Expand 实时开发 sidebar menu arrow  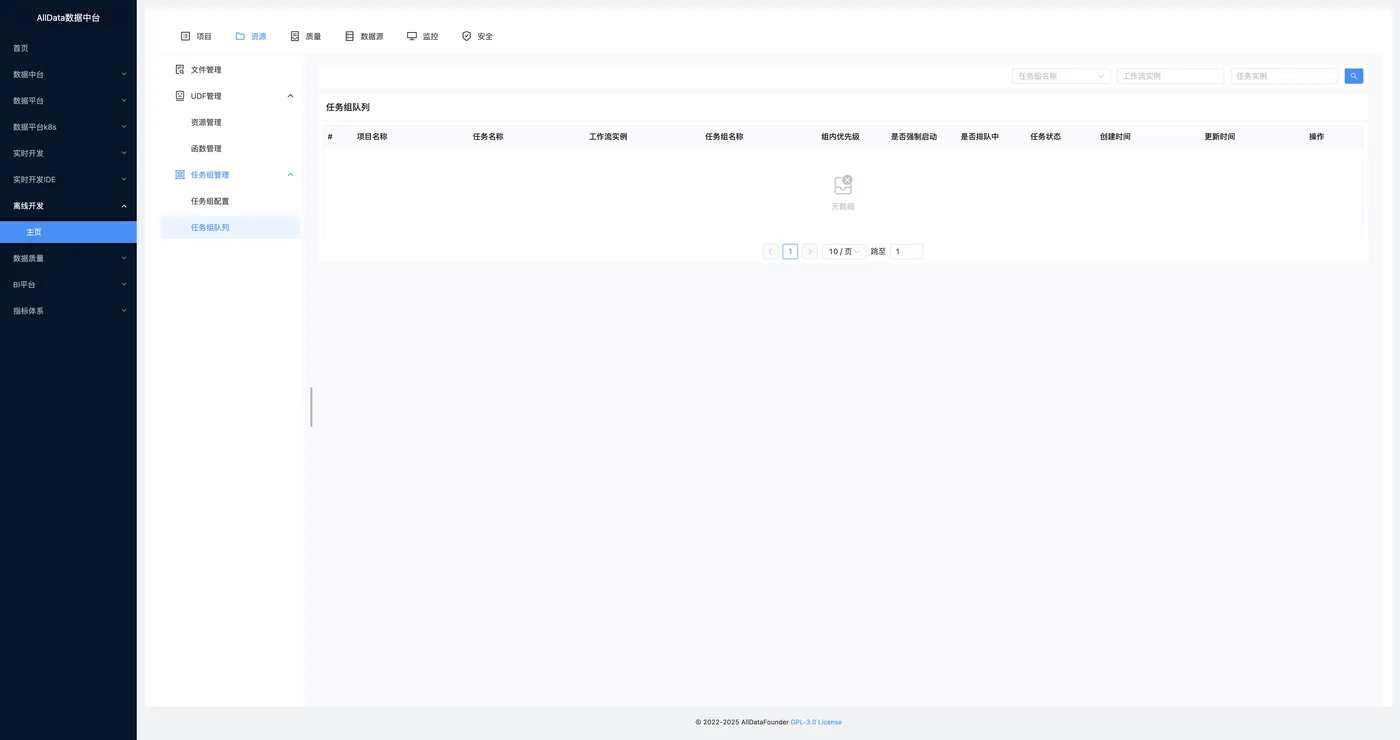tap(124, 153)
